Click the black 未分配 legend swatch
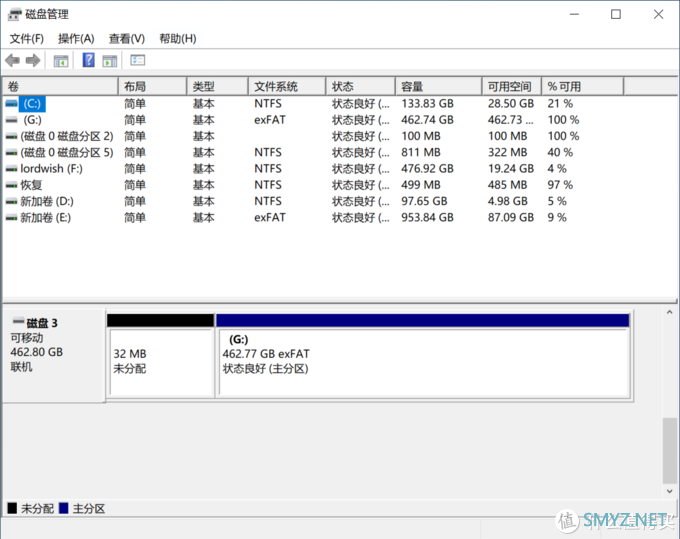This screenshot has height=539, width=680. [x=12, y=508]
